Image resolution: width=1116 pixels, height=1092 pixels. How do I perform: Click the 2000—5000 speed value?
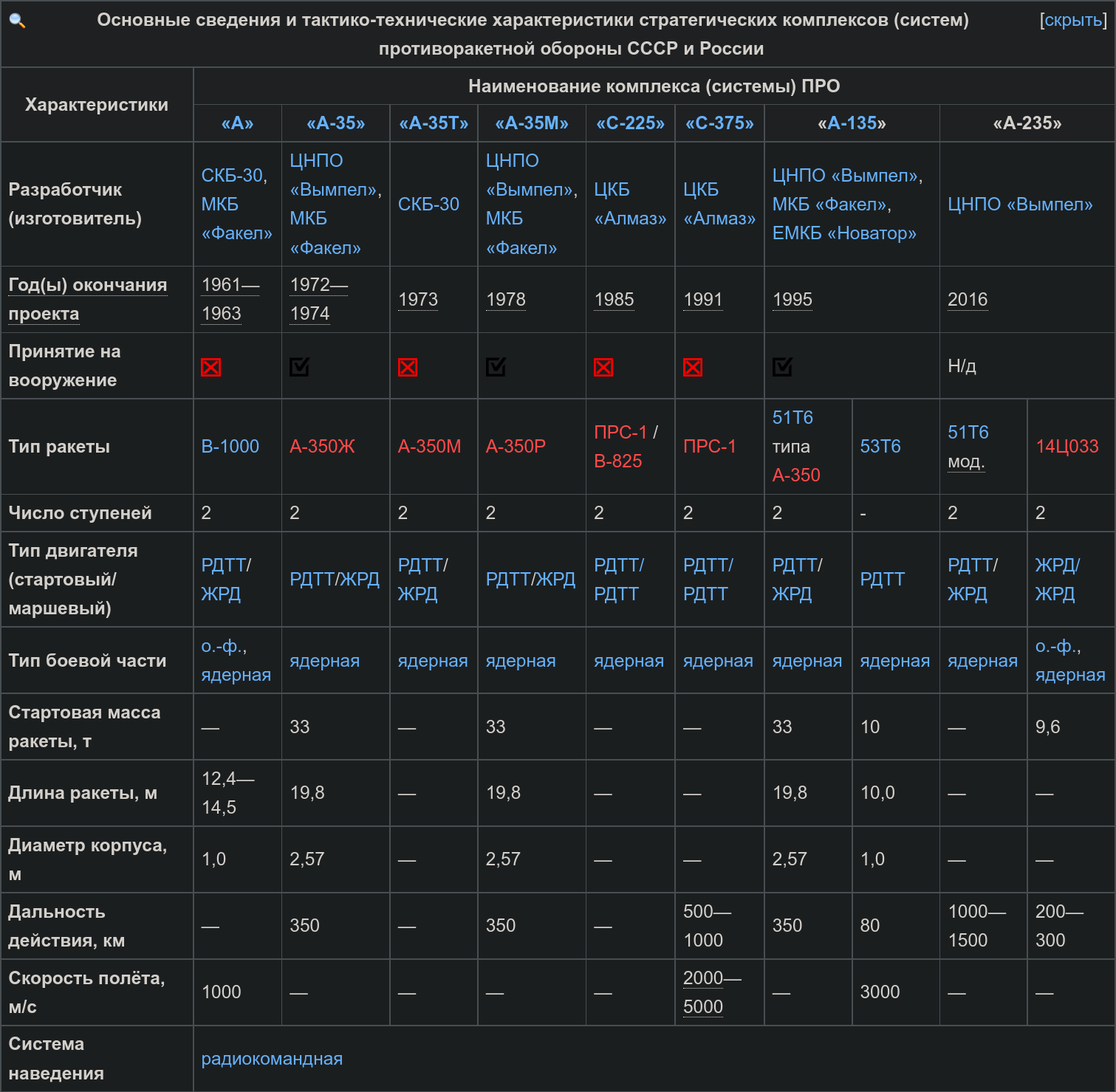tap(713, 992)
